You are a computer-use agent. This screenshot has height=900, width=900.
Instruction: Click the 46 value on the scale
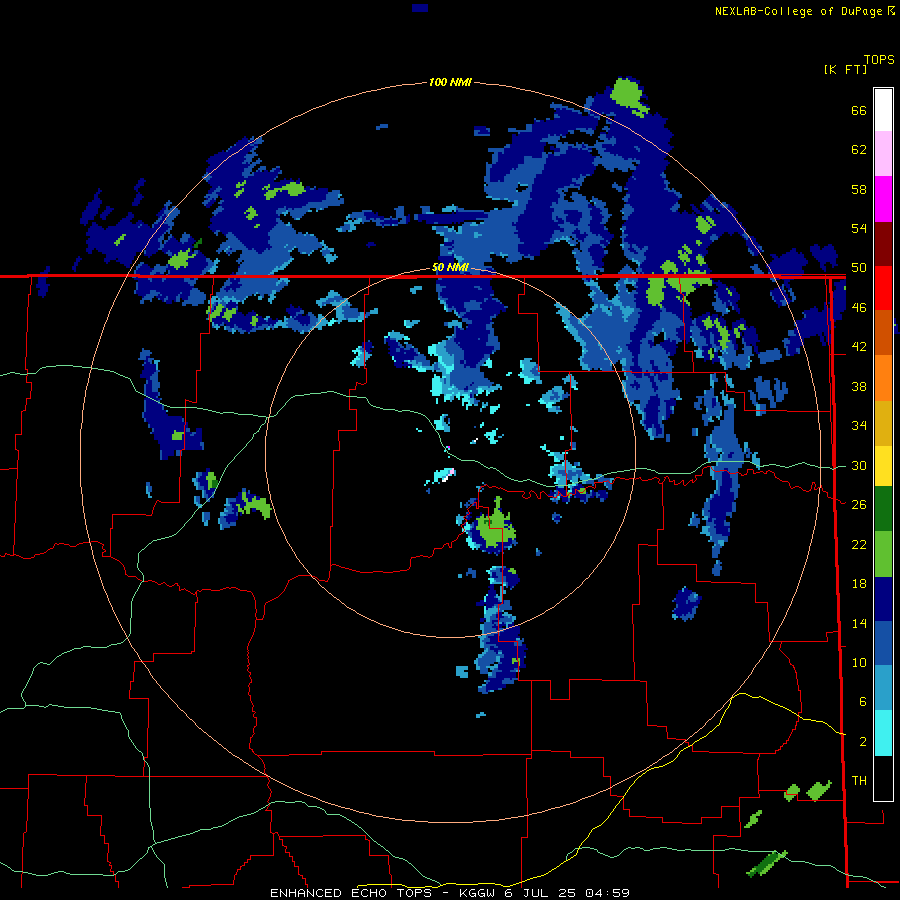click(859, 308)
